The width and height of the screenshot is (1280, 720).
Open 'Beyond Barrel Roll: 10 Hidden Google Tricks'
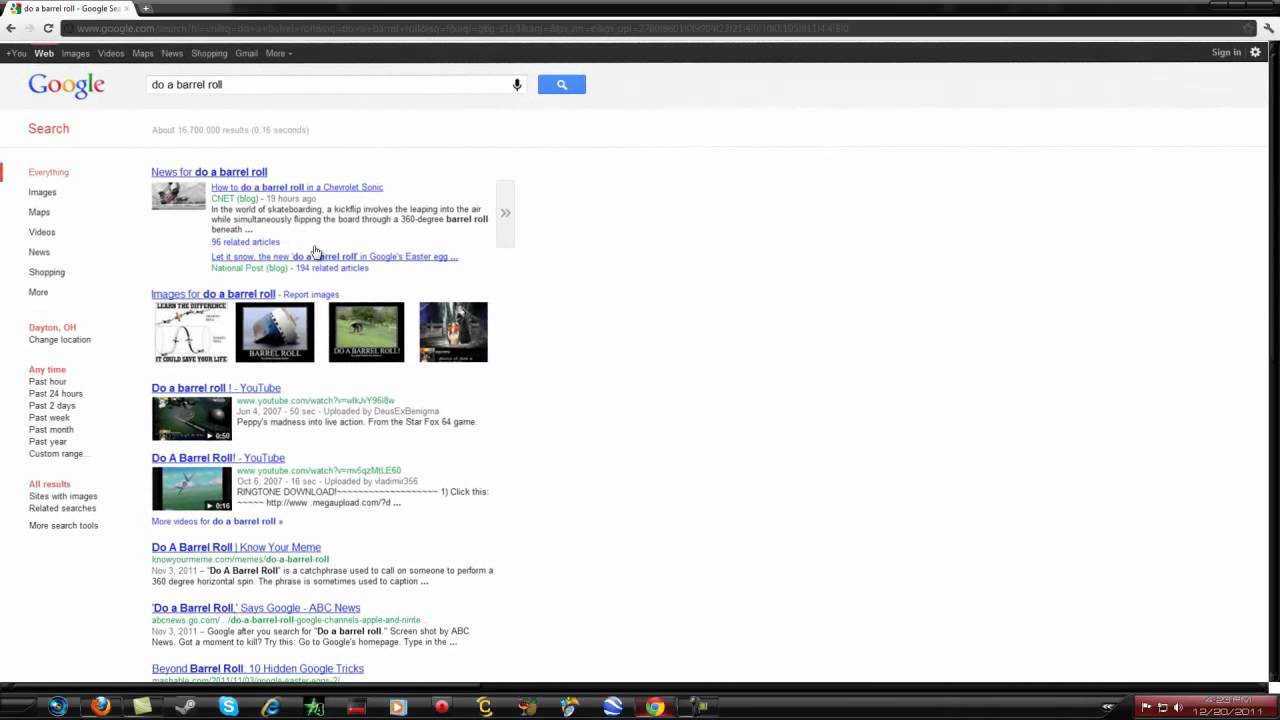(x=257, y=669)
